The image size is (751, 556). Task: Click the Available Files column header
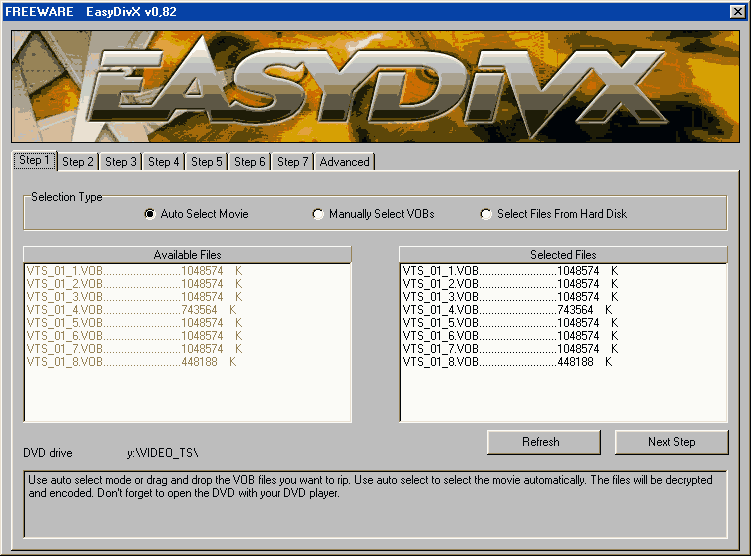click(x=187, y=255)
